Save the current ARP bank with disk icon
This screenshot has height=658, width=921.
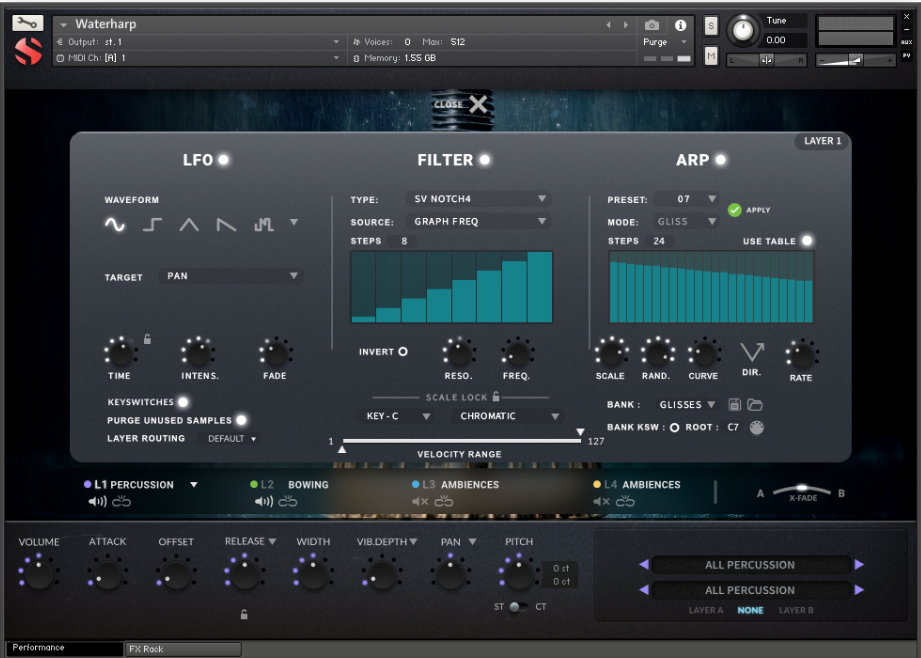click(x=737, y=402)
